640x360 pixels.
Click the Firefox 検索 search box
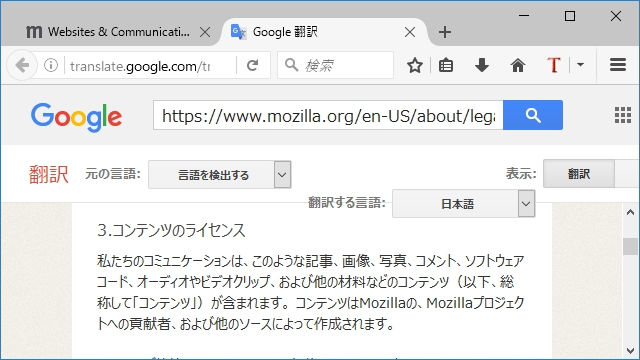coord(335,65)
